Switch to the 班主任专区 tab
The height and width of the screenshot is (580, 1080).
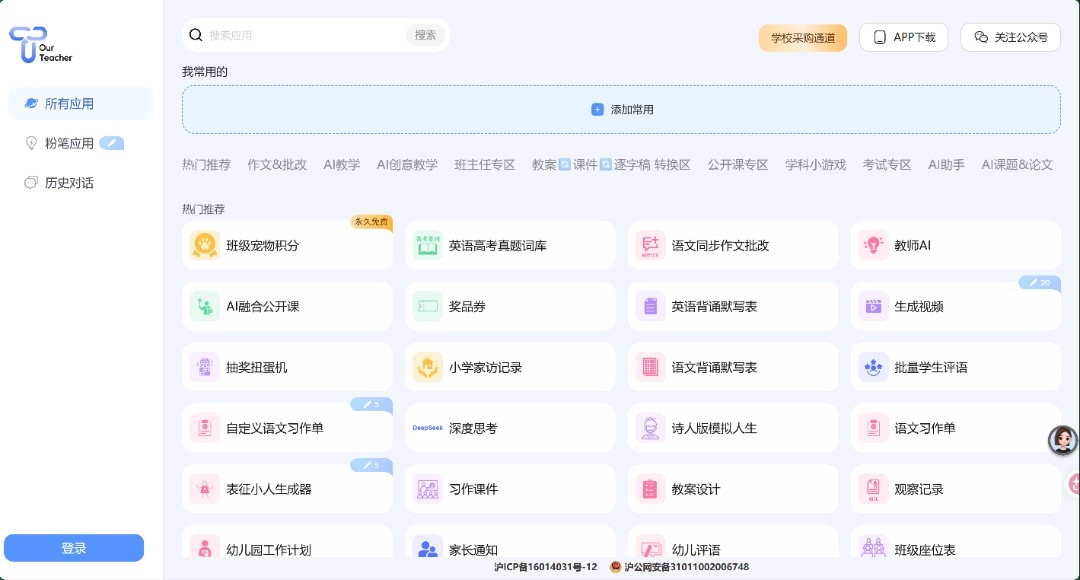pyautogui.click(x=484, y=165)
